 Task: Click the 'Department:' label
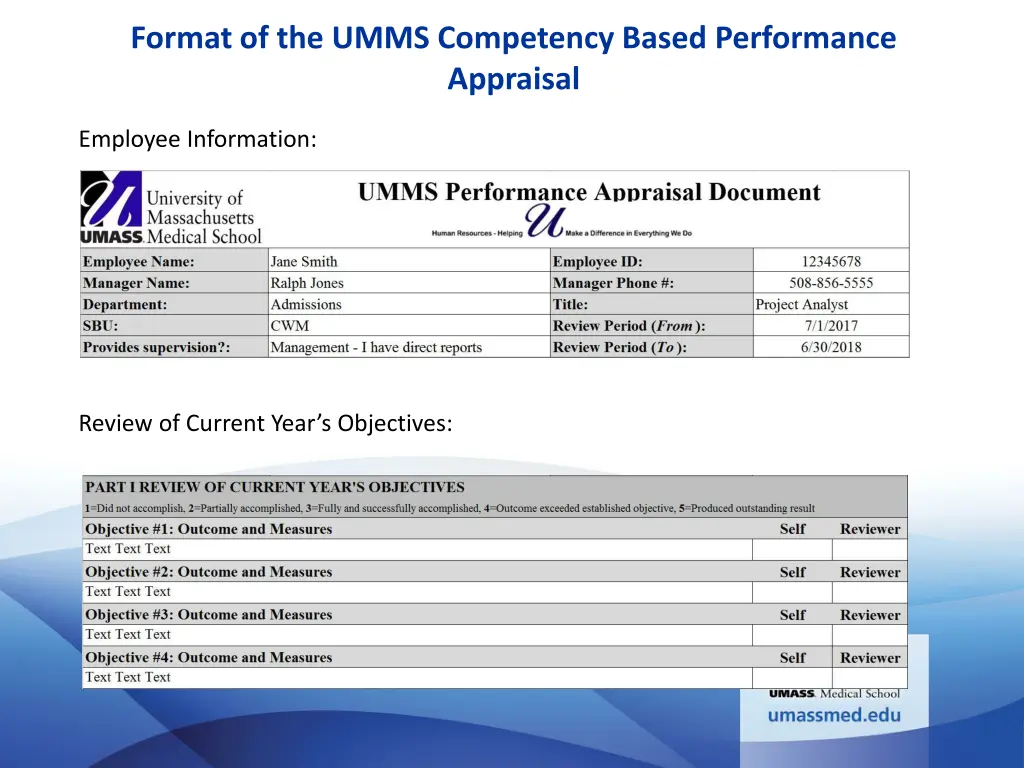pos(125,304)
